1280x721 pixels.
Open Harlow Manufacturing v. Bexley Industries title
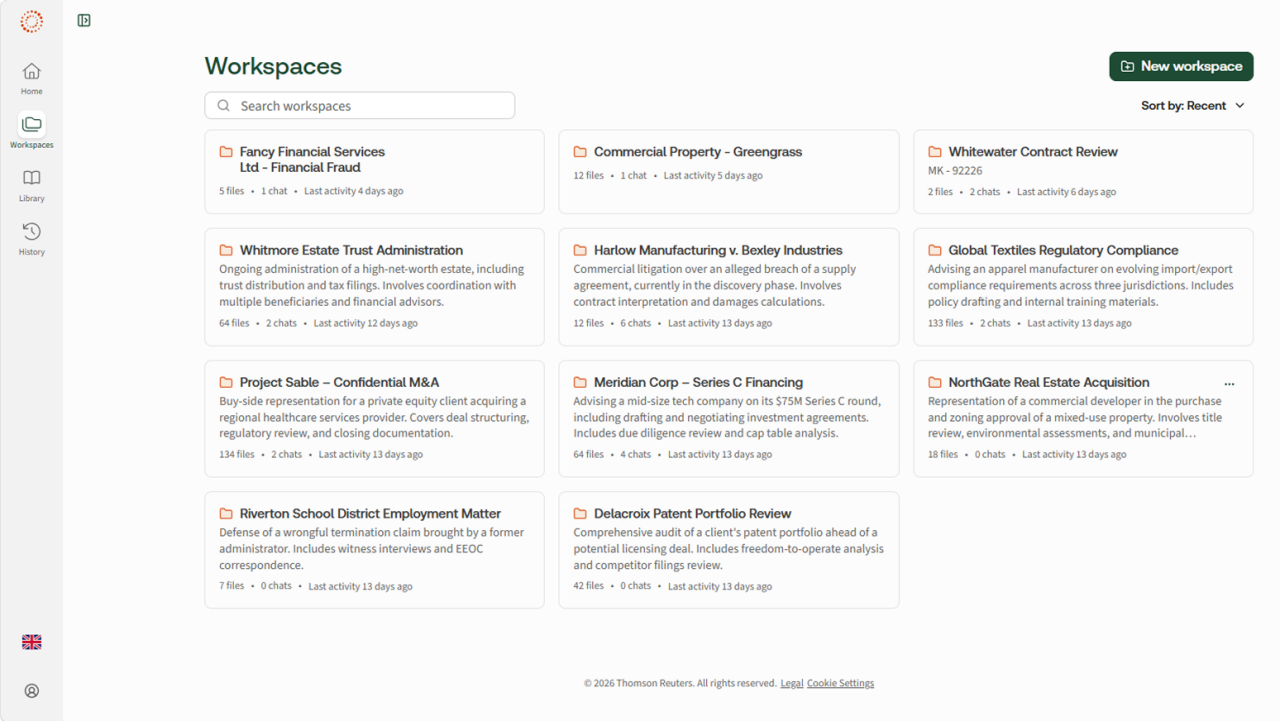tap(718, 250)
